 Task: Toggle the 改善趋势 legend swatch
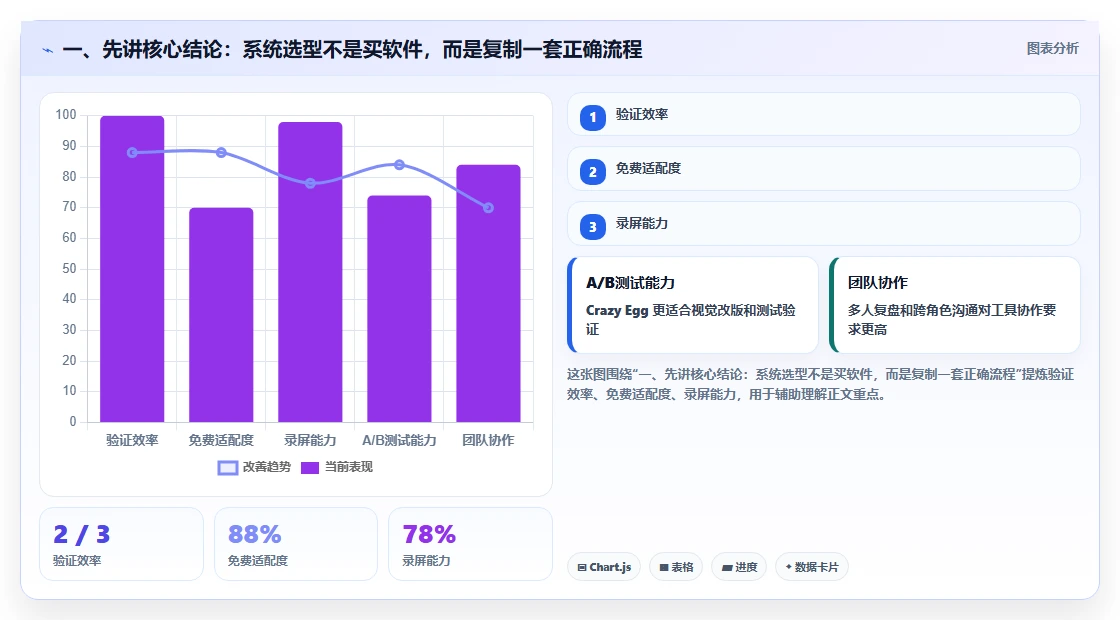click(227, 468)
